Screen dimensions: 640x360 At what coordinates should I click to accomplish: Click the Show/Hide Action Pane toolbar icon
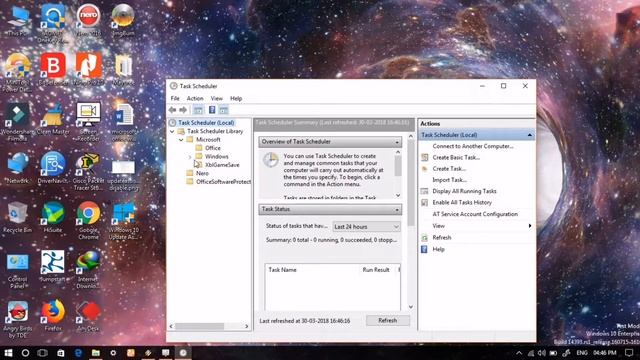coord(224,110)
